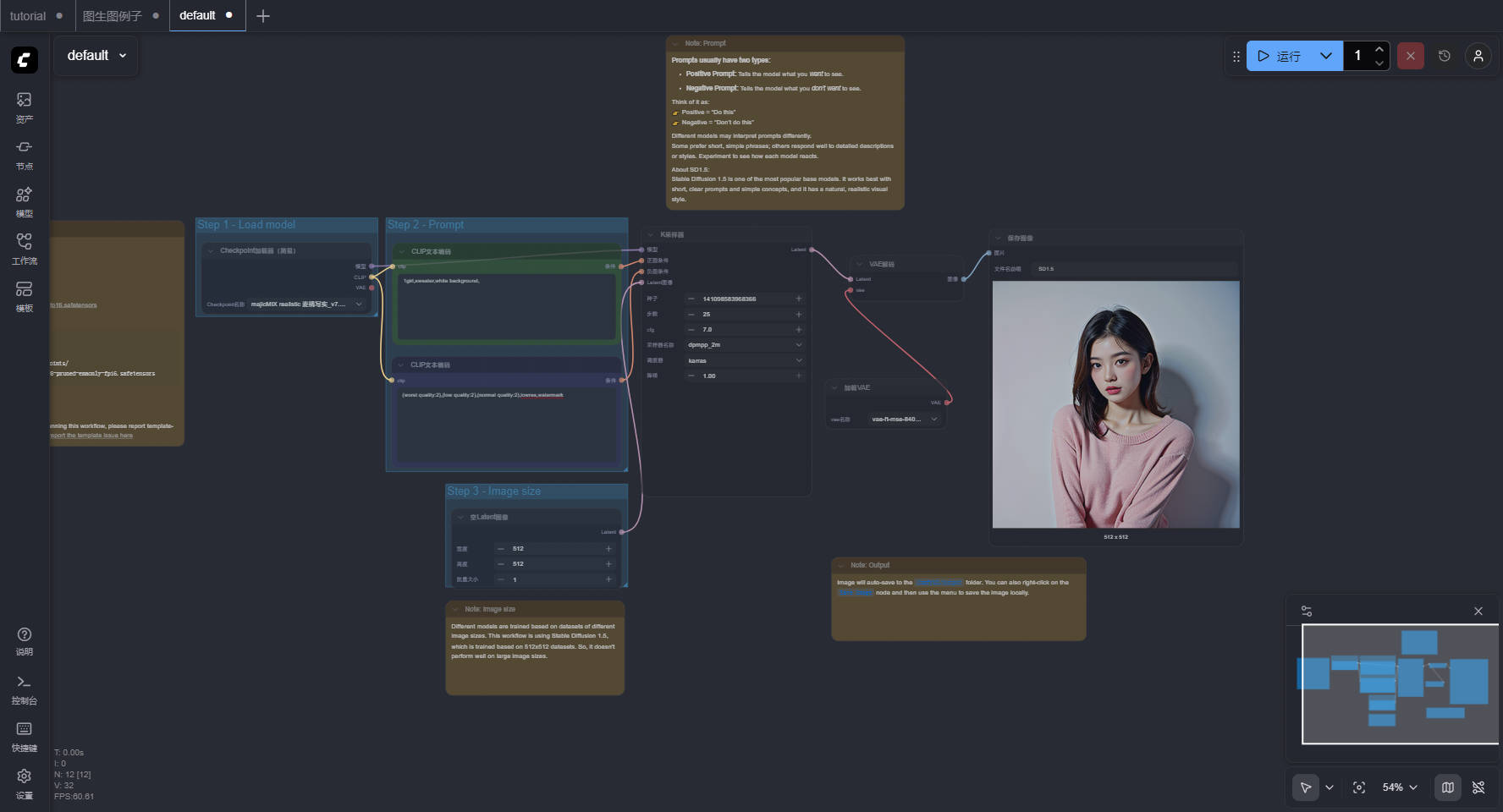Screen dimensions: 1503x812
Task: Open 设置 settings from the sidebar
Action: (24, 783)
